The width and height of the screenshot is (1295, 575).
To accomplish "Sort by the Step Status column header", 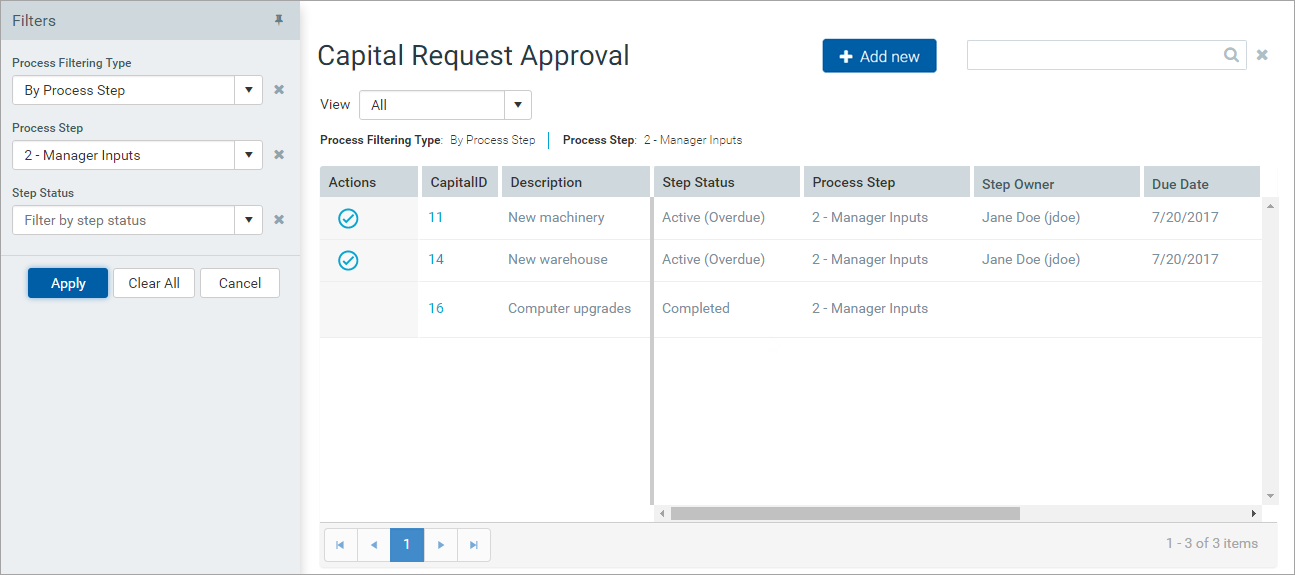I will point(698,182).
